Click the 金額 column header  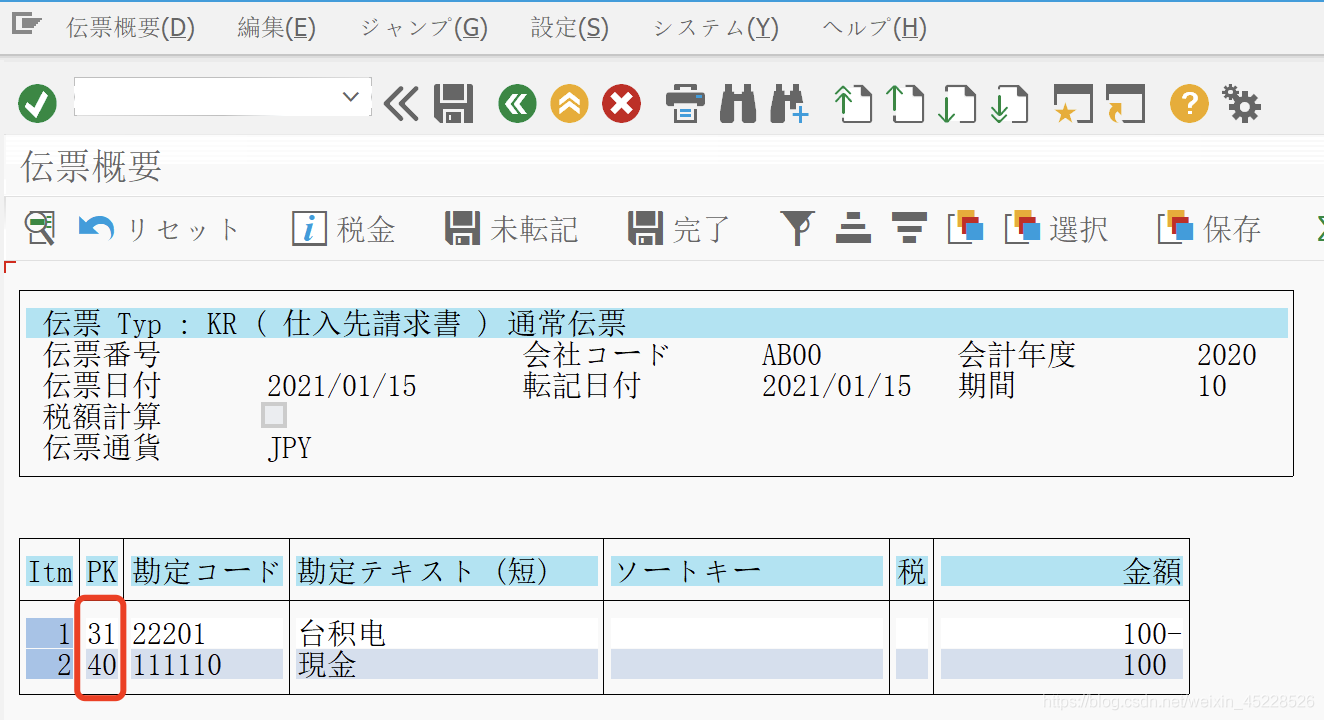[x=1062, y=571]
